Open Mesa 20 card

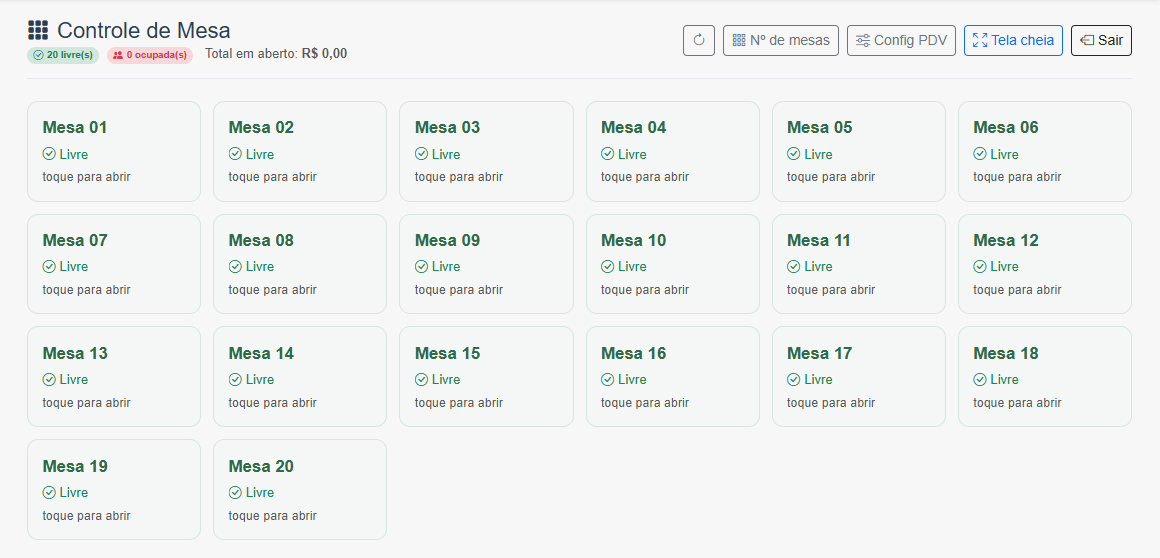tap(300, 490)
